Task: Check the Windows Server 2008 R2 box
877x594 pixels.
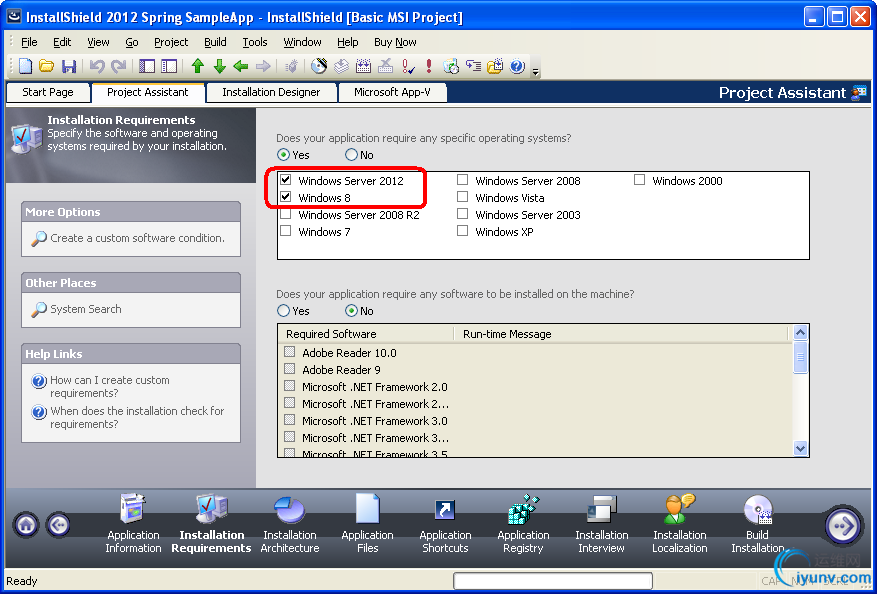Action: coord(286,214)
